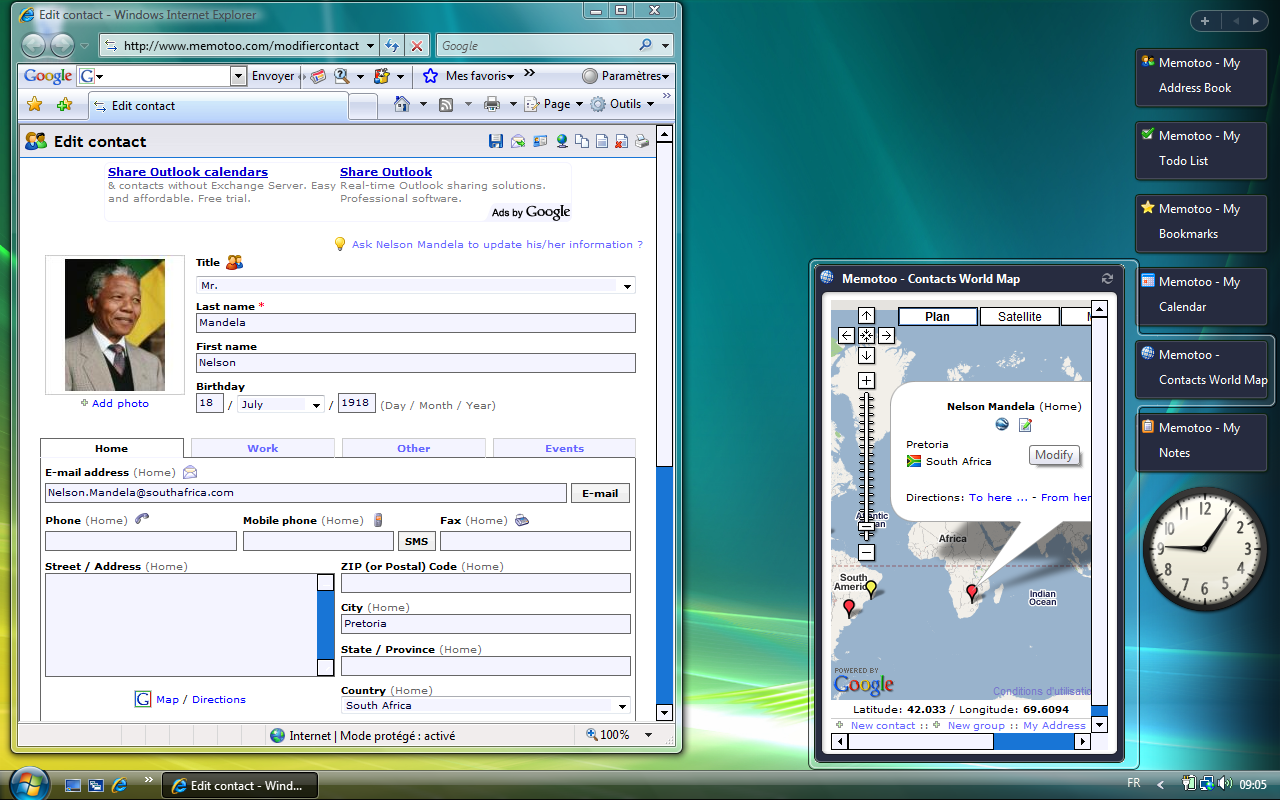
Task: Click the duplicate contact pages icon
Action: click(x=582, y=142)
